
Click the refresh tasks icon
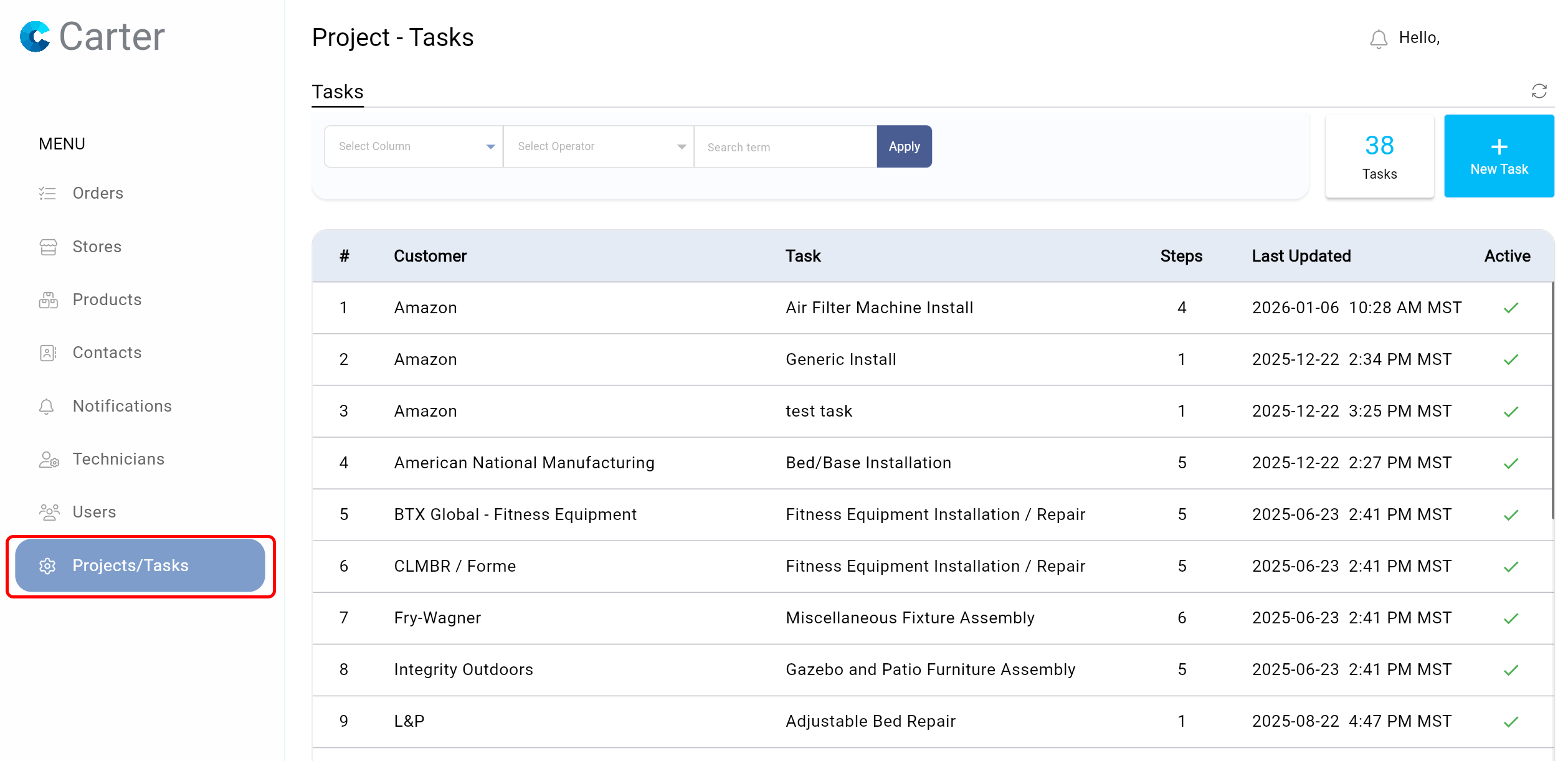[x=1539, y=92]
